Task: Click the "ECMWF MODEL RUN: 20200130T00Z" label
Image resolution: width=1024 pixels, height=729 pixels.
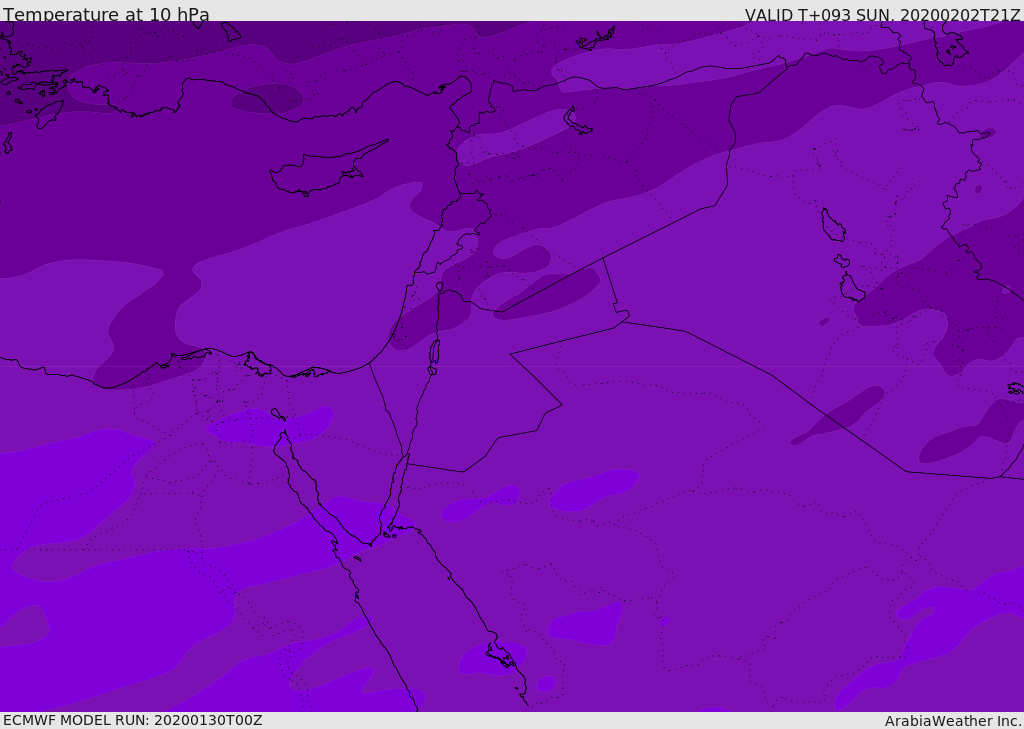Action: (133, 720)
